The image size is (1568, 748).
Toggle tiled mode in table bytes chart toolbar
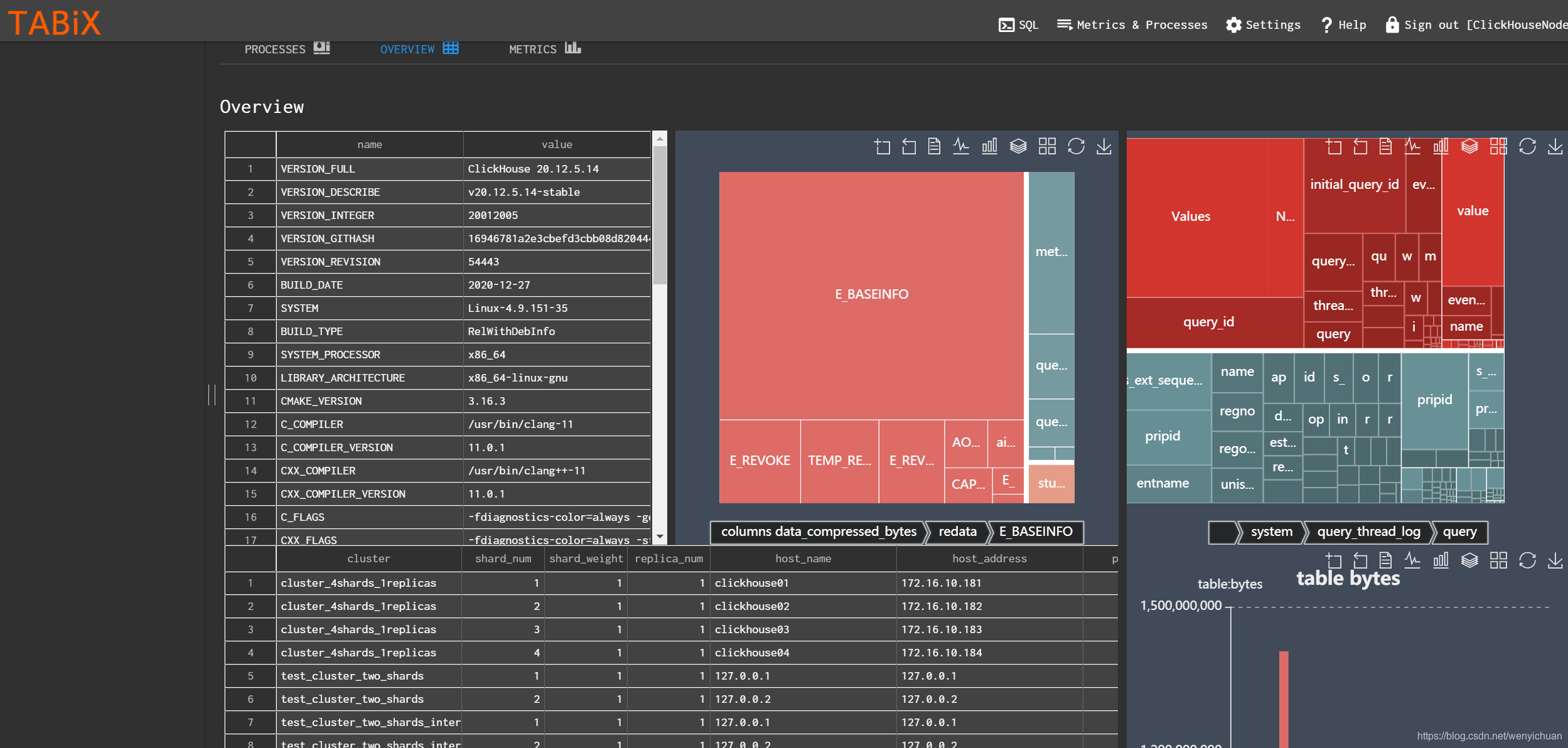[1498, 560]
